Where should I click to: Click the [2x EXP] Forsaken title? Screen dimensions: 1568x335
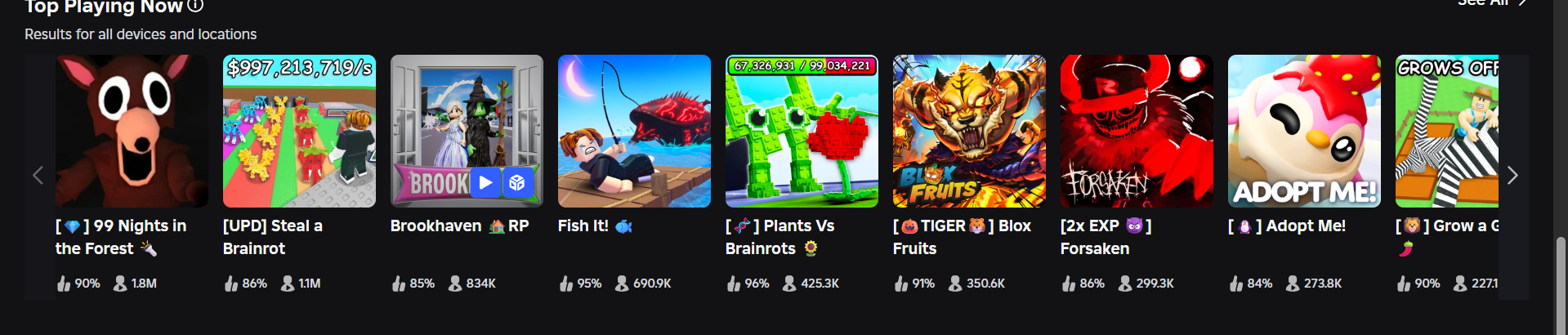(1106, 237)
